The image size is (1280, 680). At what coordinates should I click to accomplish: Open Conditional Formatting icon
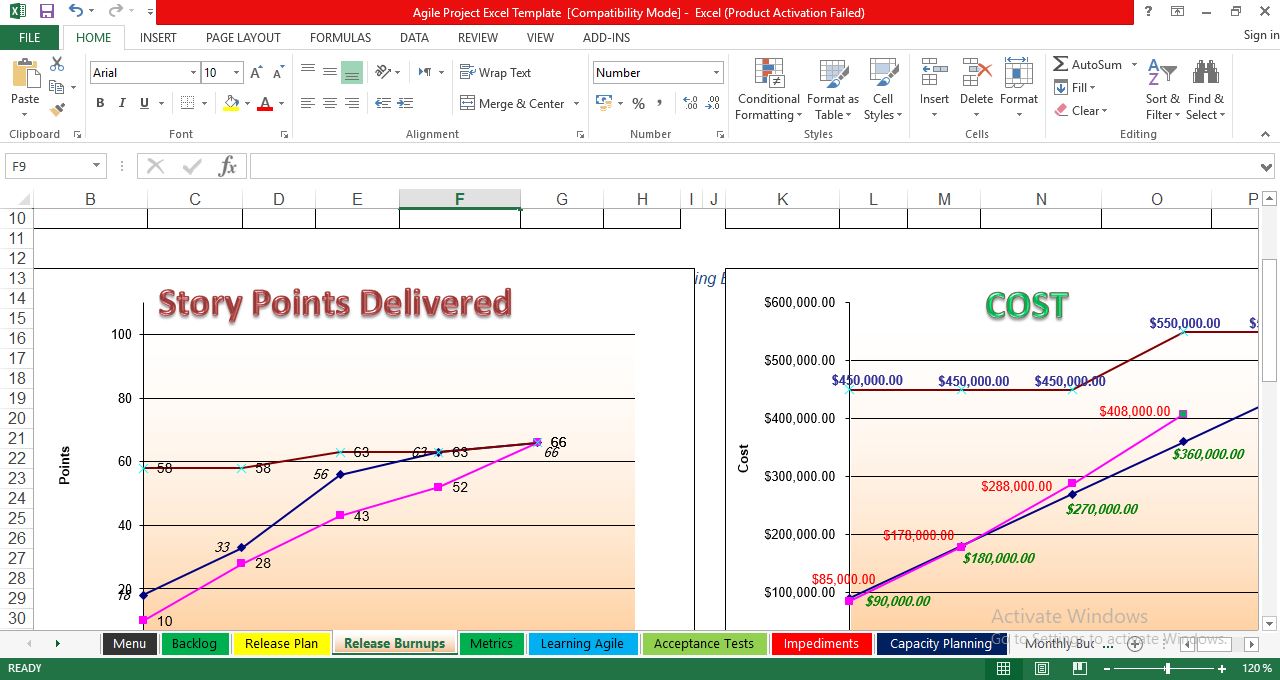769,74
